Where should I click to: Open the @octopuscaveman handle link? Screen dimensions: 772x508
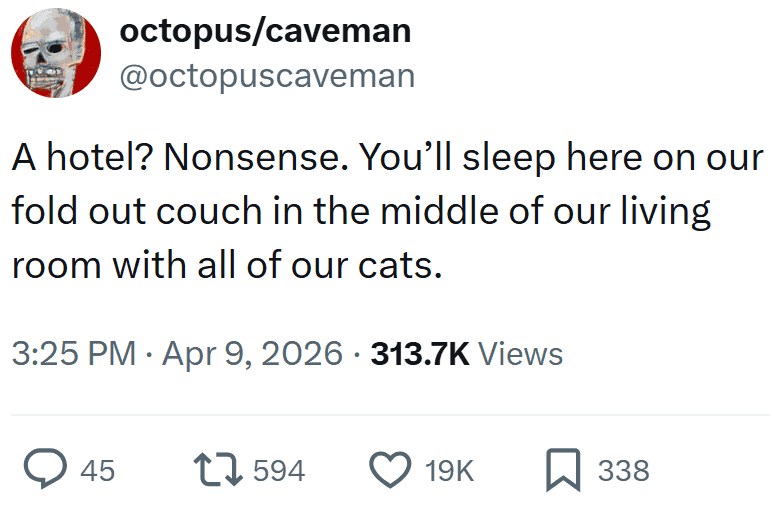coord(267,75)
